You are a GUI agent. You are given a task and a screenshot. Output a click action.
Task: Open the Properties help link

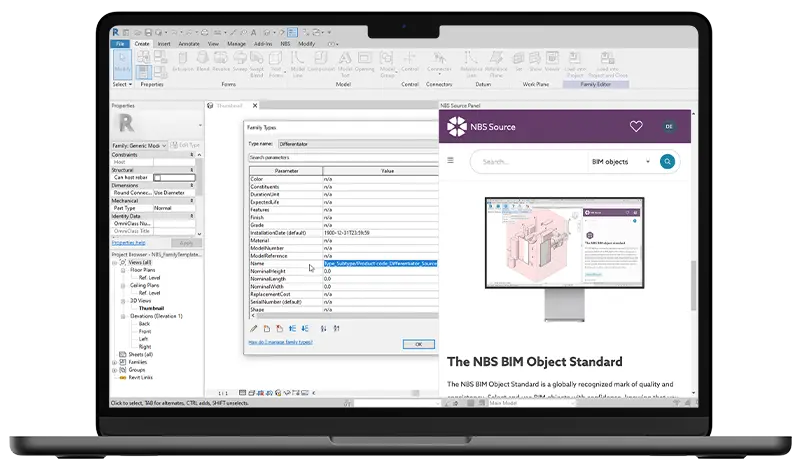tap(129, 243)
